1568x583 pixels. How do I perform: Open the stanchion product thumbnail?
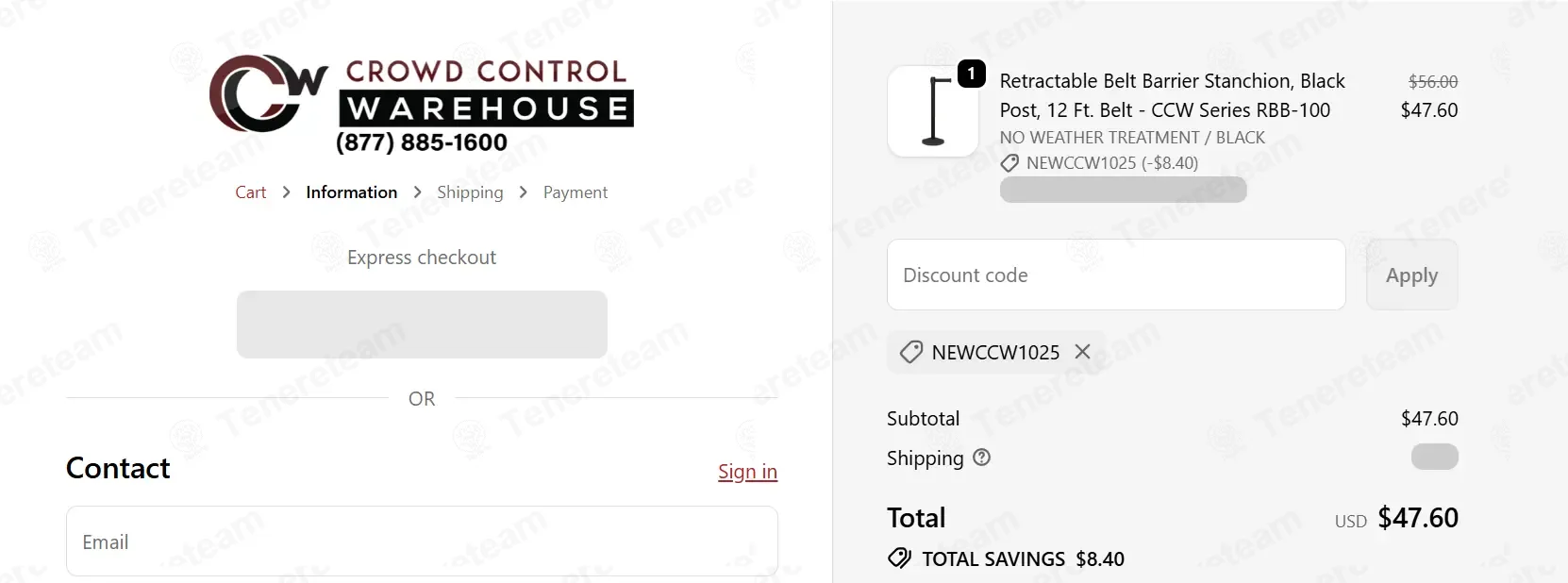(932, 111)
